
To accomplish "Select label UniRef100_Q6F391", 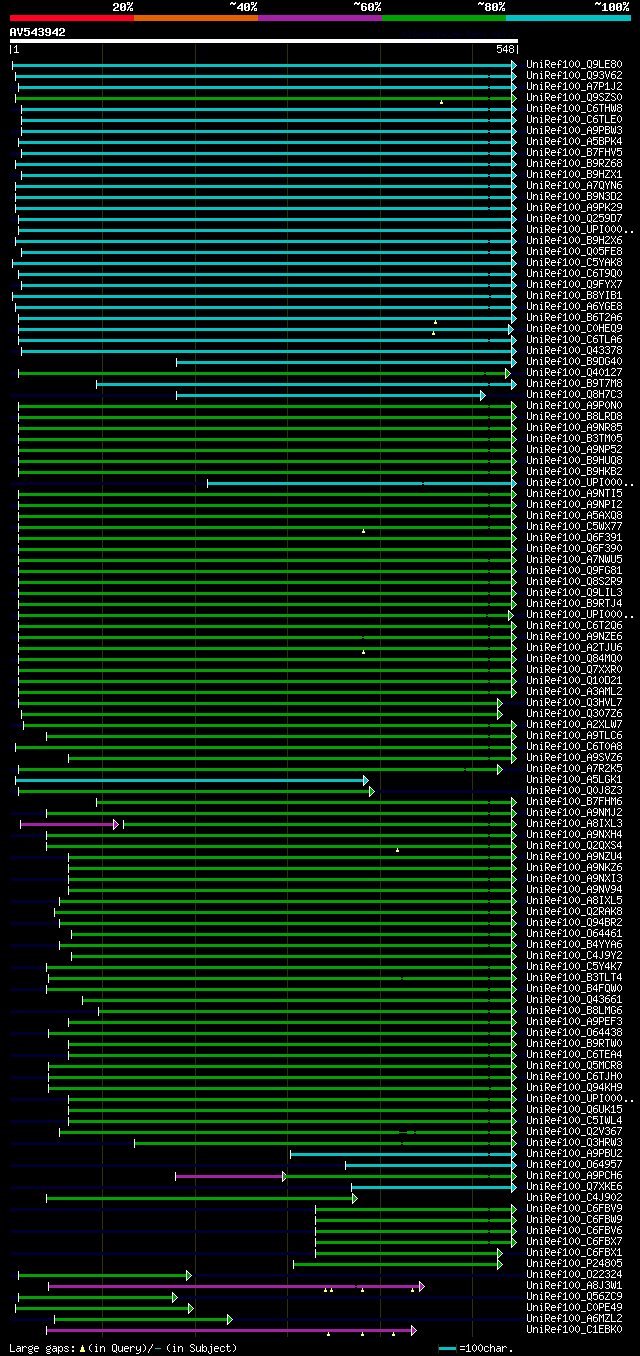I will click(574, 538).
